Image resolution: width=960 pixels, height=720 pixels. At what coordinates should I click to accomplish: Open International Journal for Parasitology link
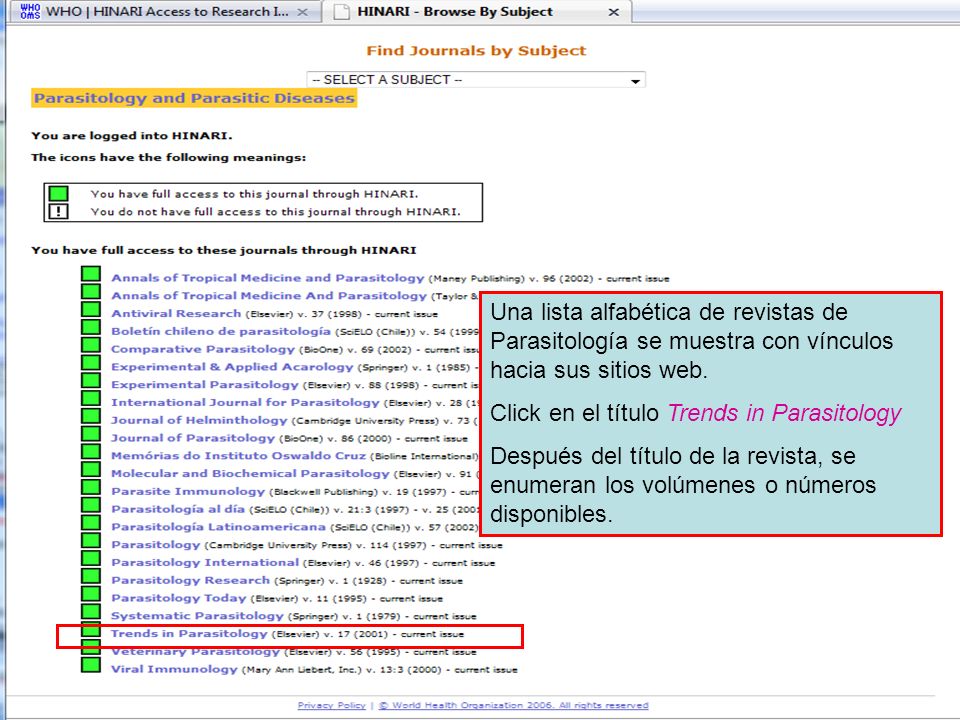click(x=246, y=402)
